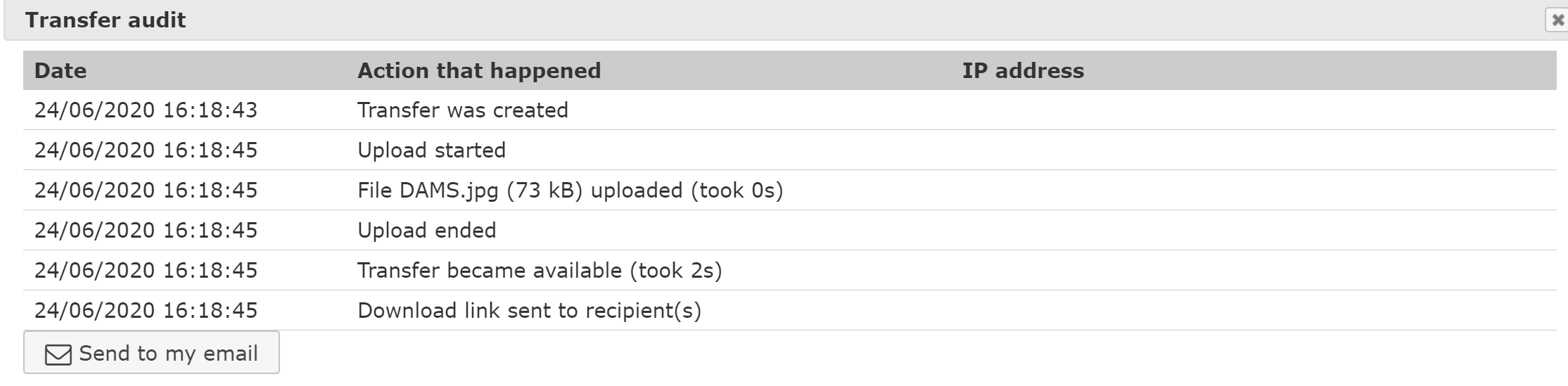
Task: Click the Action that happened column header
Action: (x=479, y=71)
